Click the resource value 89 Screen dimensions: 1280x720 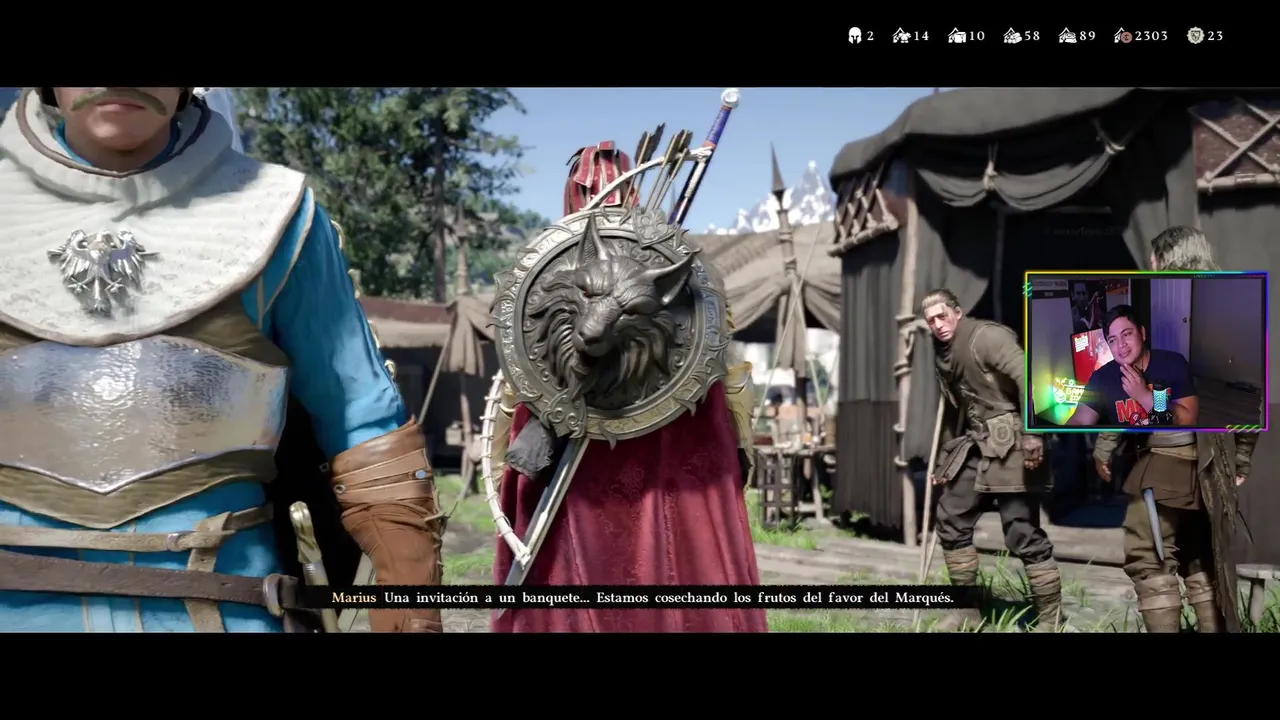1088,36
